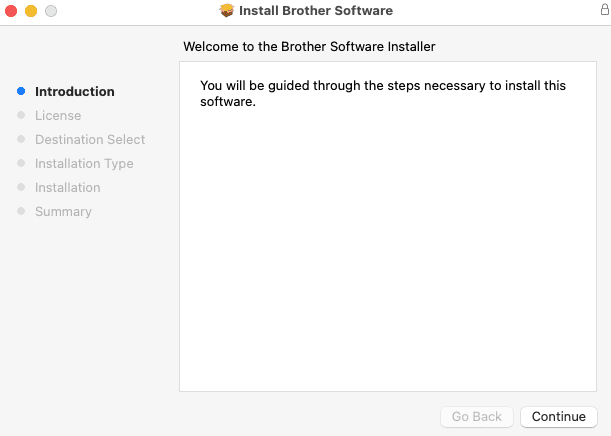The width and height of the screenshot is (611, 436).
Task: Select the License step in sidebar
Action: click(x=58, y=116)
